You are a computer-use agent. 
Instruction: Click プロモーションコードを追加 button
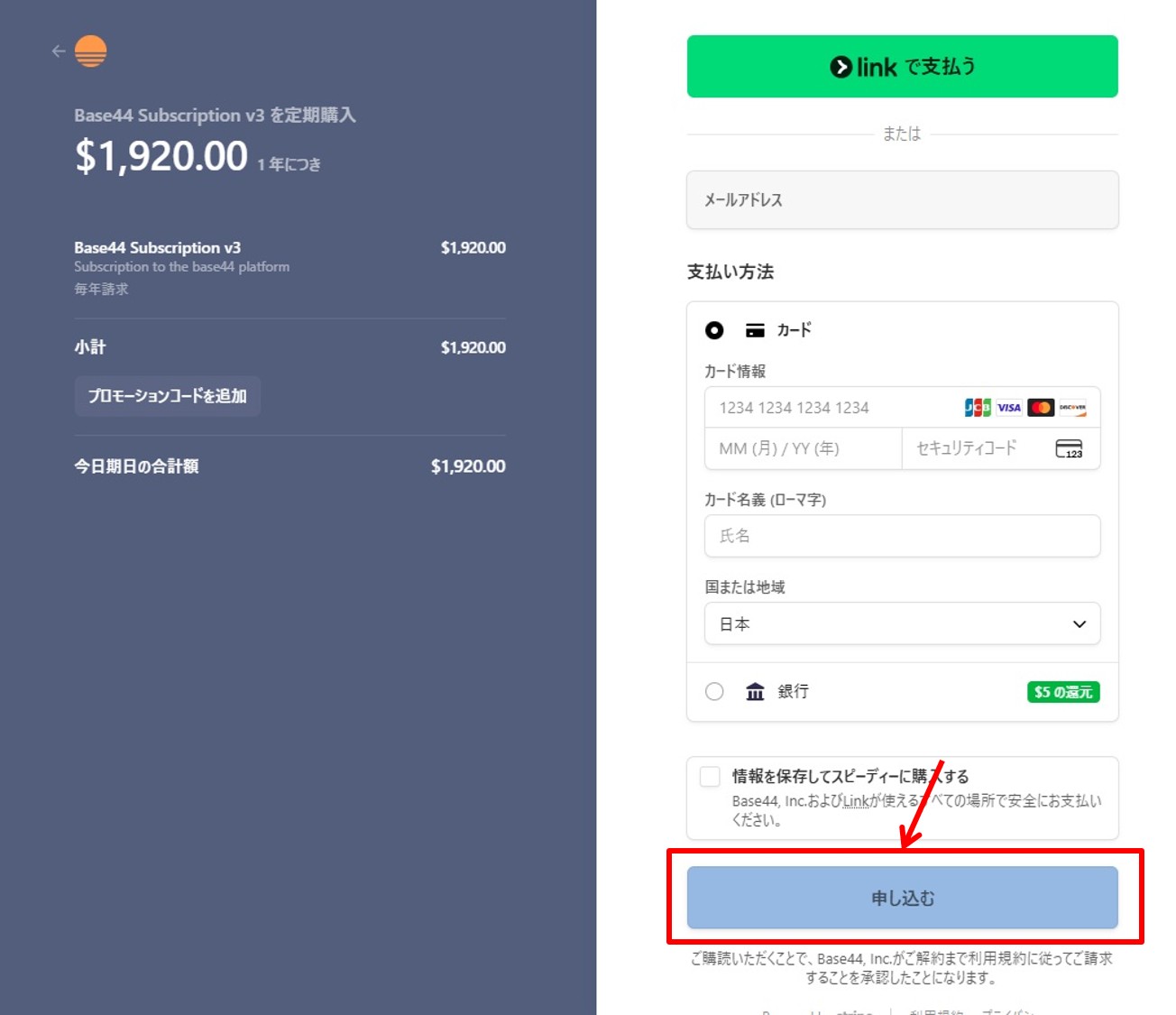(x=168, y=396)
